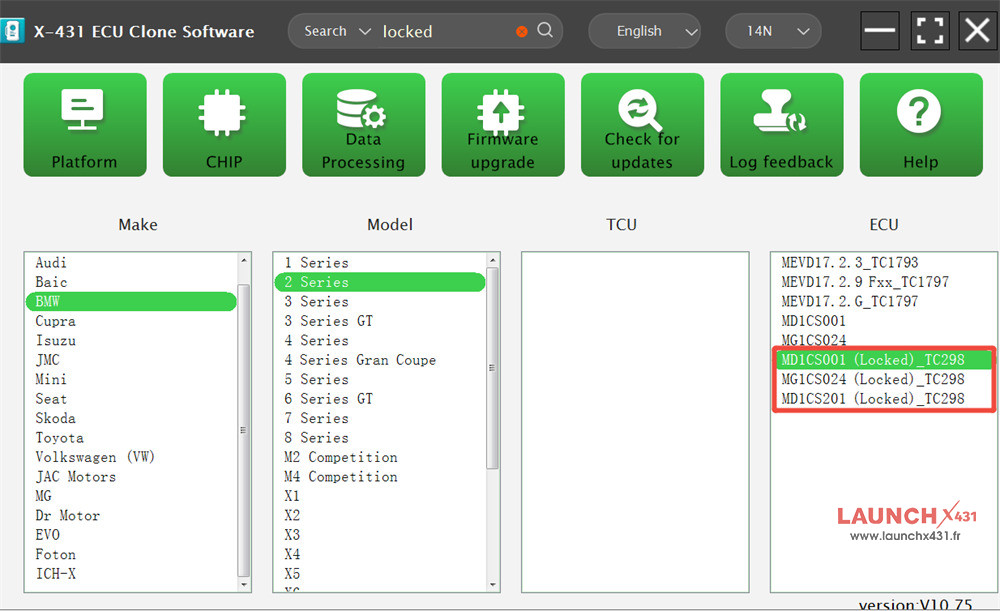Select MG1CS024 (Locked)_TC298 ECU
Image resolution: width=1000 pixels, height=611 pixels.
click(x=883, y=379)
